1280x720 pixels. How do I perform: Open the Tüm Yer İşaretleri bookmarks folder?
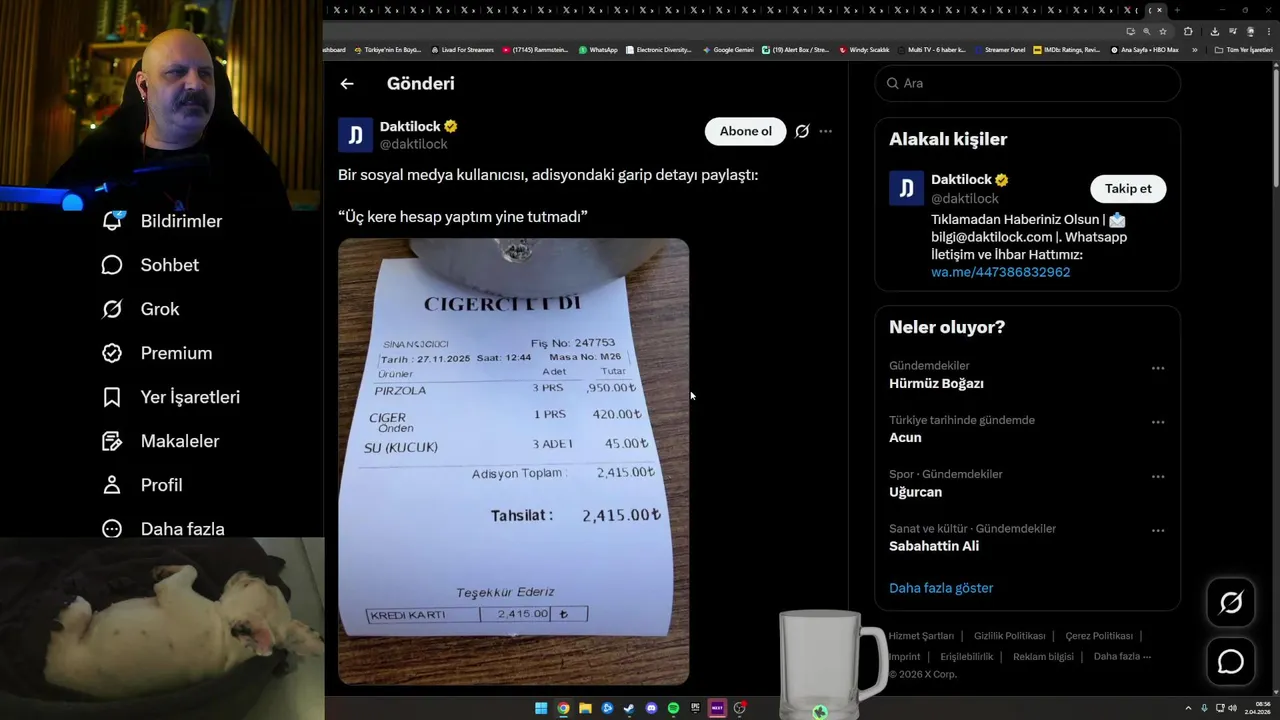(1243, 49)
